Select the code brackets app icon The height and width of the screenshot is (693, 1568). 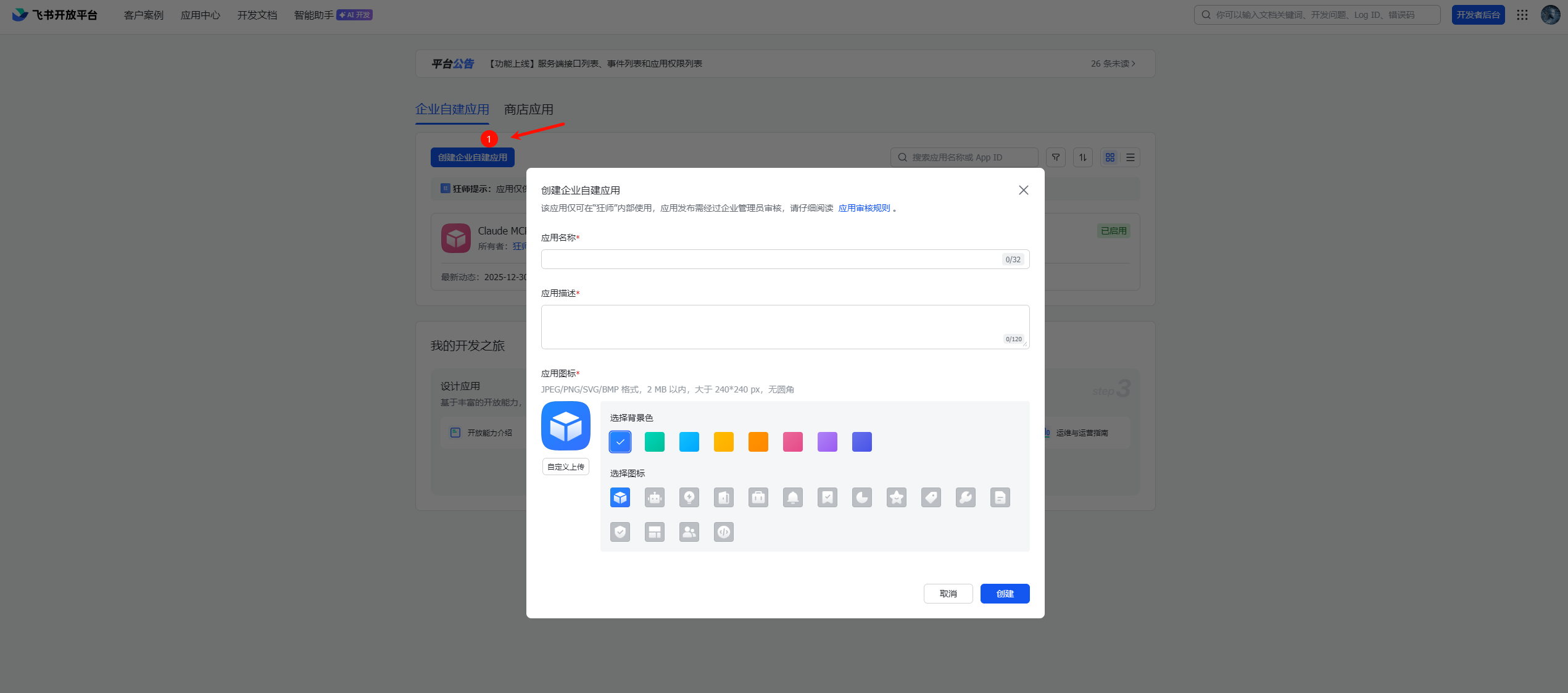(x=724, y=532)
